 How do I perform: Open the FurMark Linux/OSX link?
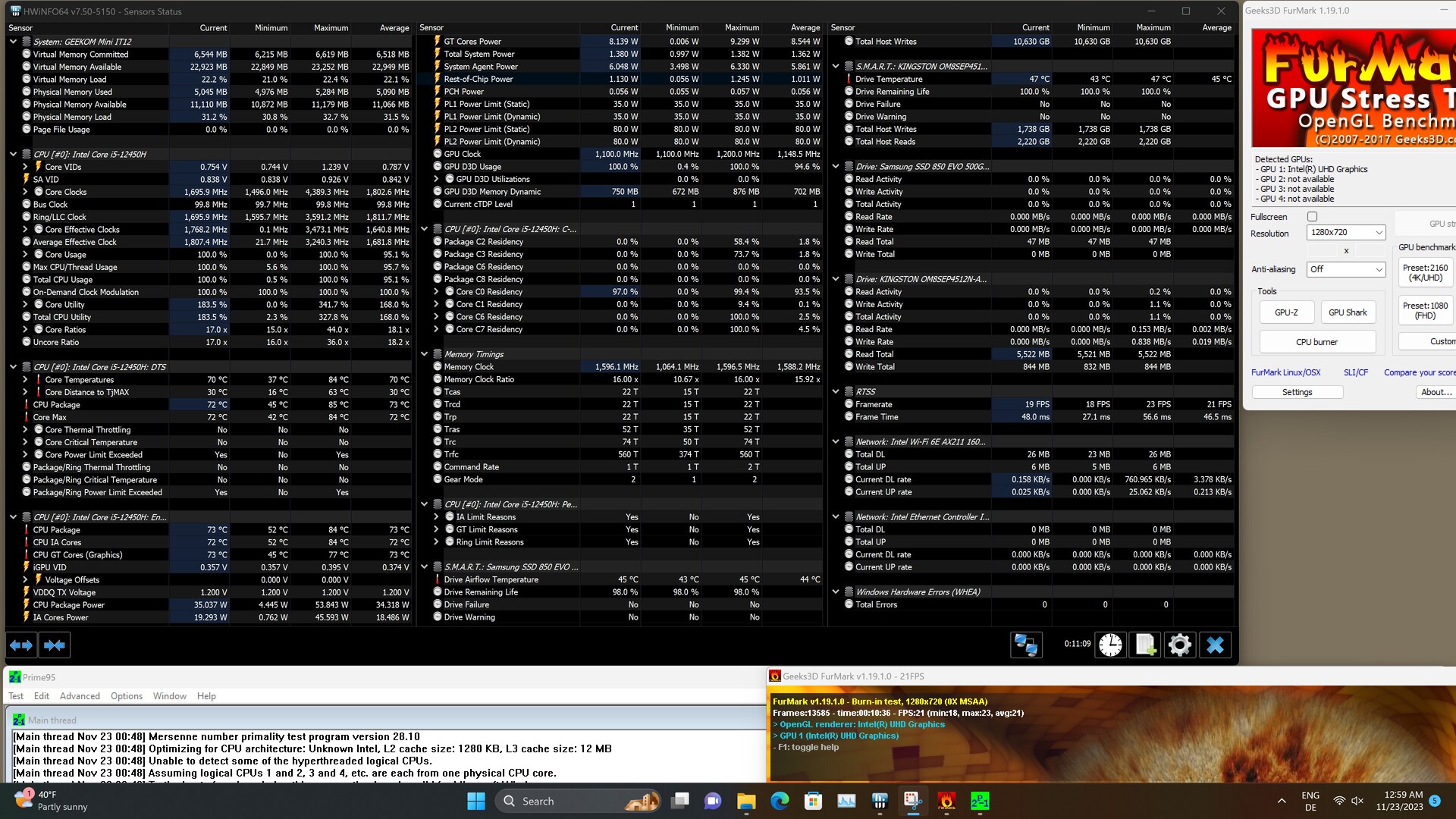coord(1285,372)
